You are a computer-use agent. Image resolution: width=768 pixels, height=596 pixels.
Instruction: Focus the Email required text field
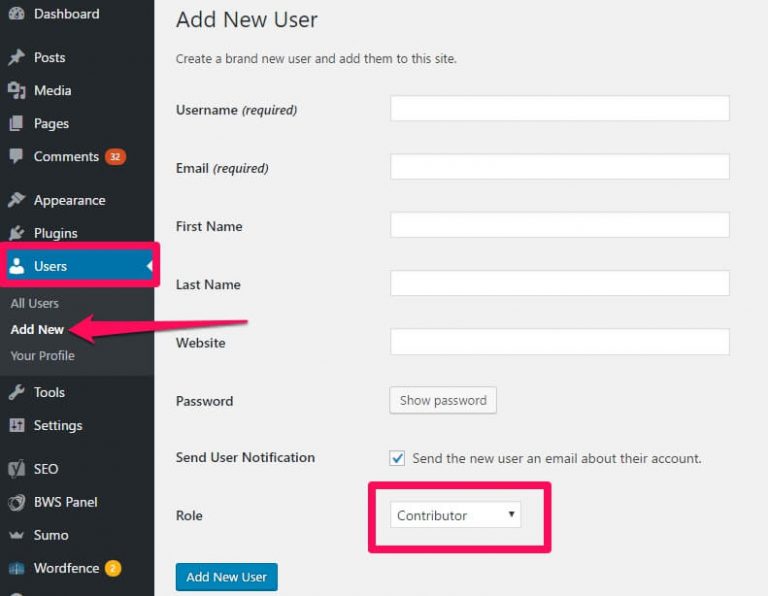559,167
